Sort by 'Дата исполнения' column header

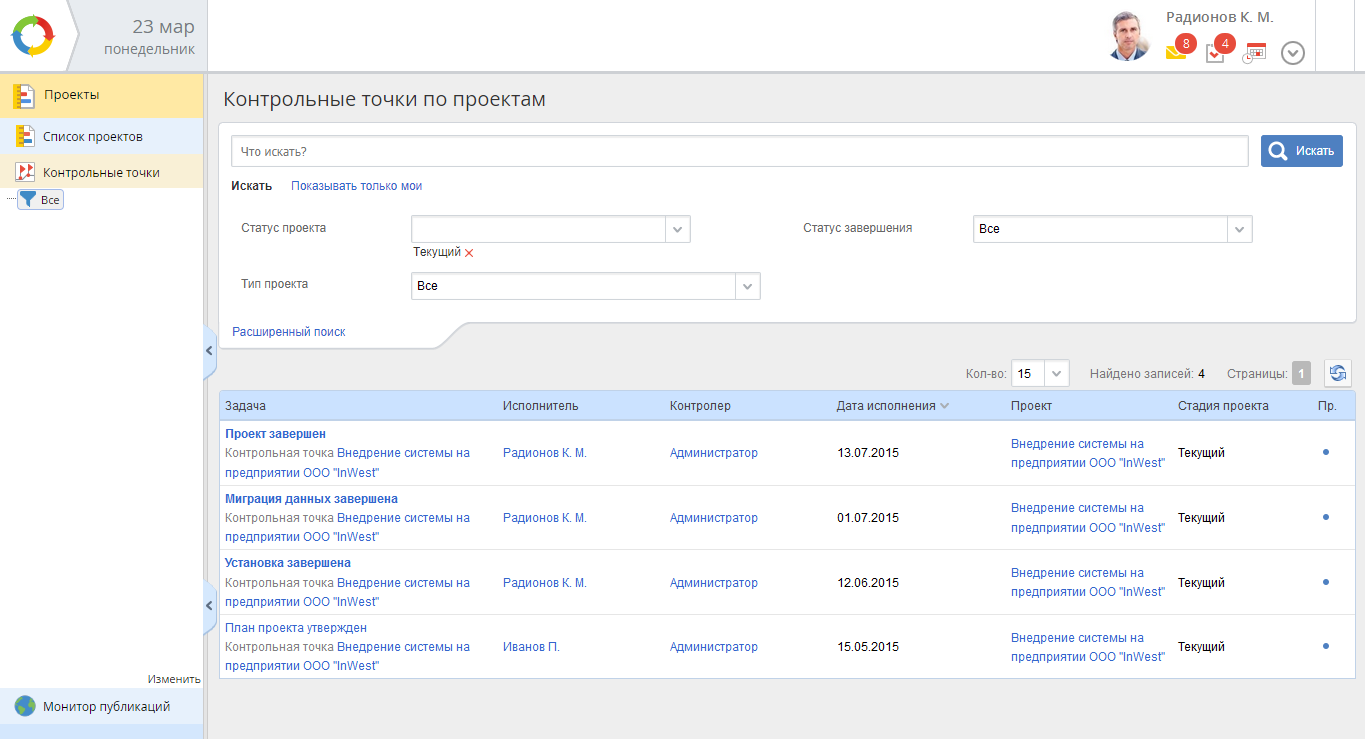[x=886, y=406]
